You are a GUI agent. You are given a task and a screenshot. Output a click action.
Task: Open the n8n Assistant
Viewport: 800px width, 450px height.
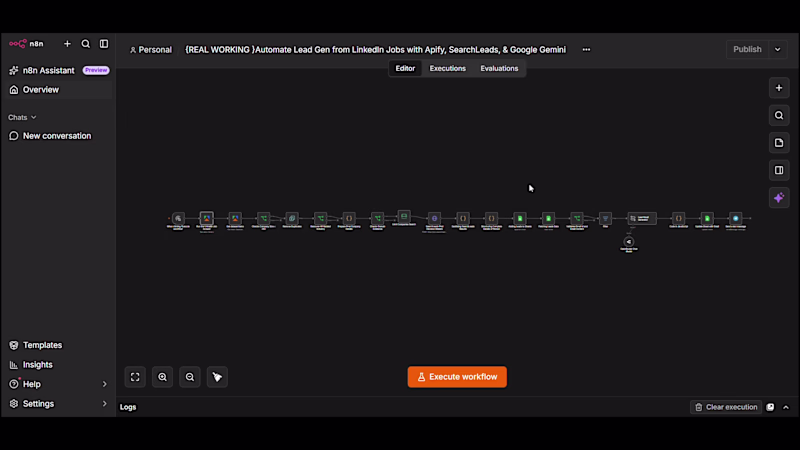coord(48,70)
